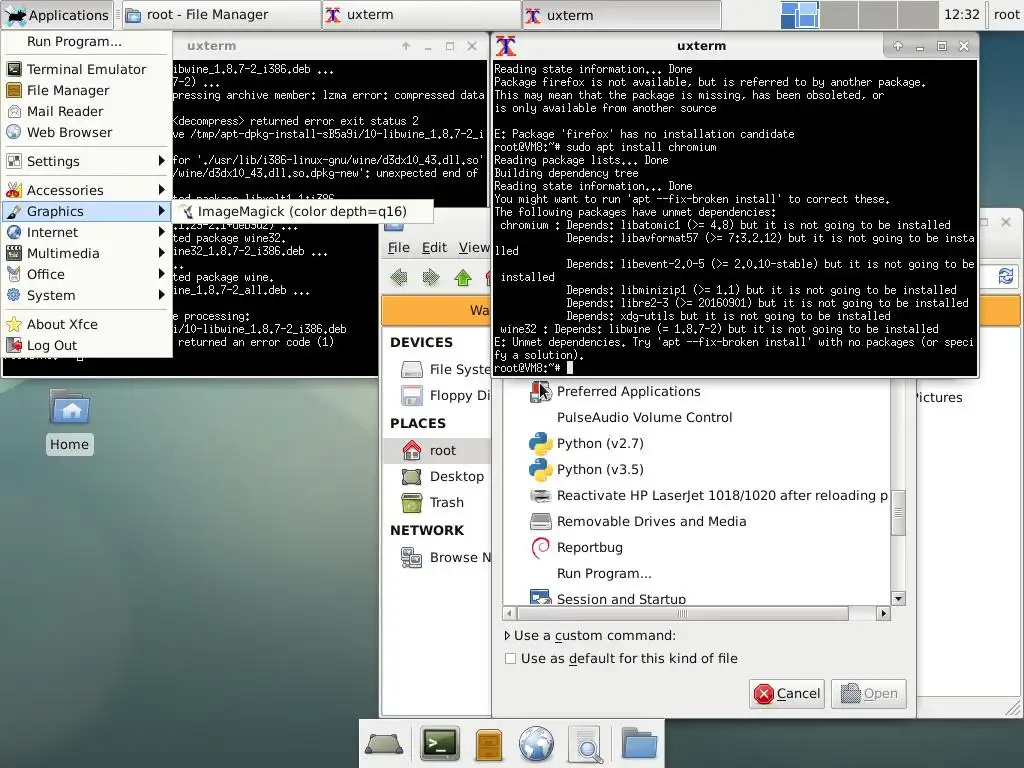Expand the Accessories submenu
Image resolution: width=1024 pixels, height=768 pixels.
tap(88, 190)
